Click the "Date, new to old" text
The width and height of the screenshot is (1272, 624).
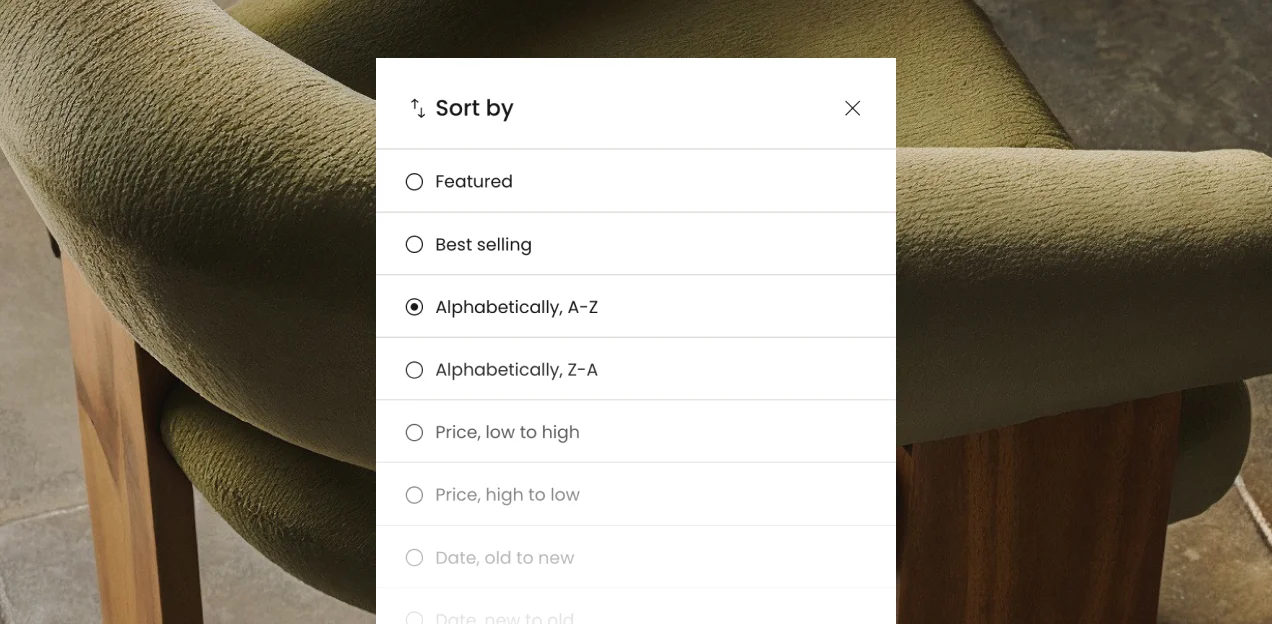click(504, 618)
